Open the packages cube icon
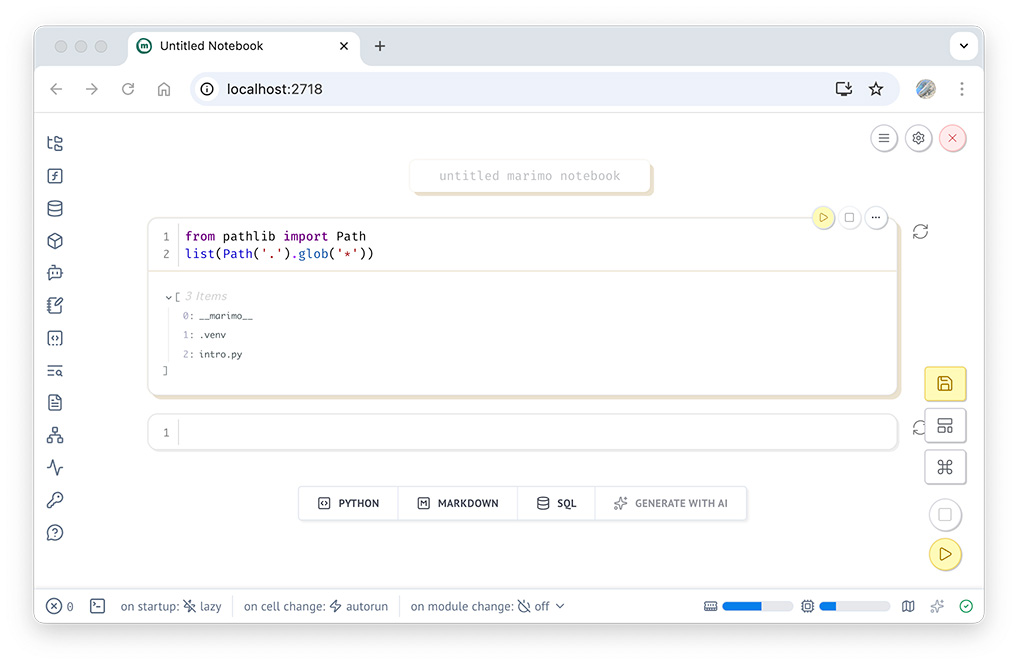1018x665 pixels. 55,241
